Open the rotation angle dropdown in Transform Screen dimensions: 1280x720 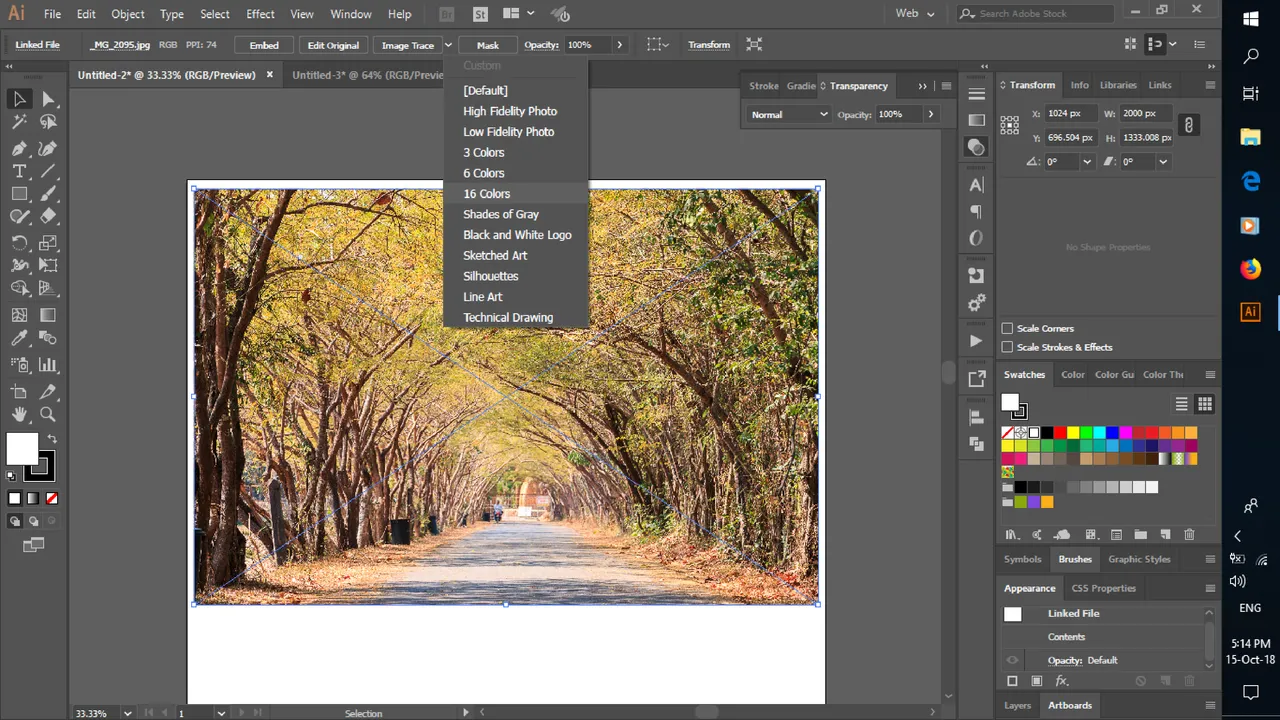coord(1087,162)
